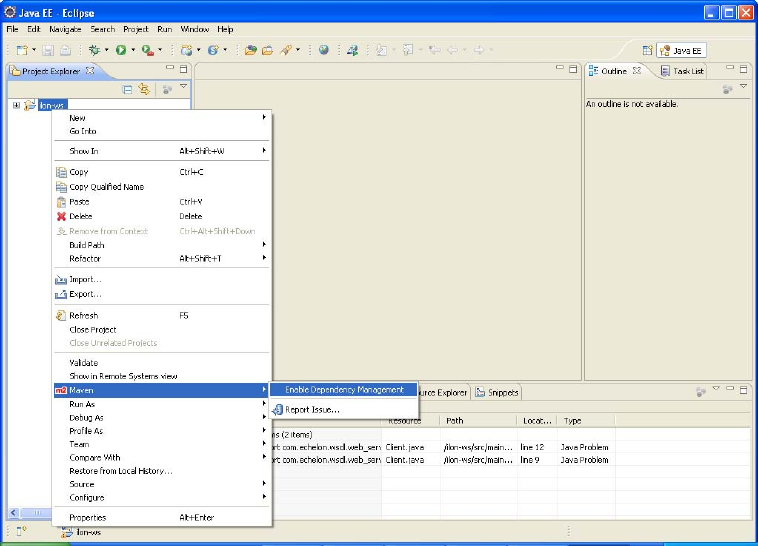Click the Open Task folder icon
The image size is (758, 546).
pyautogui.click(x=267, y=50)
